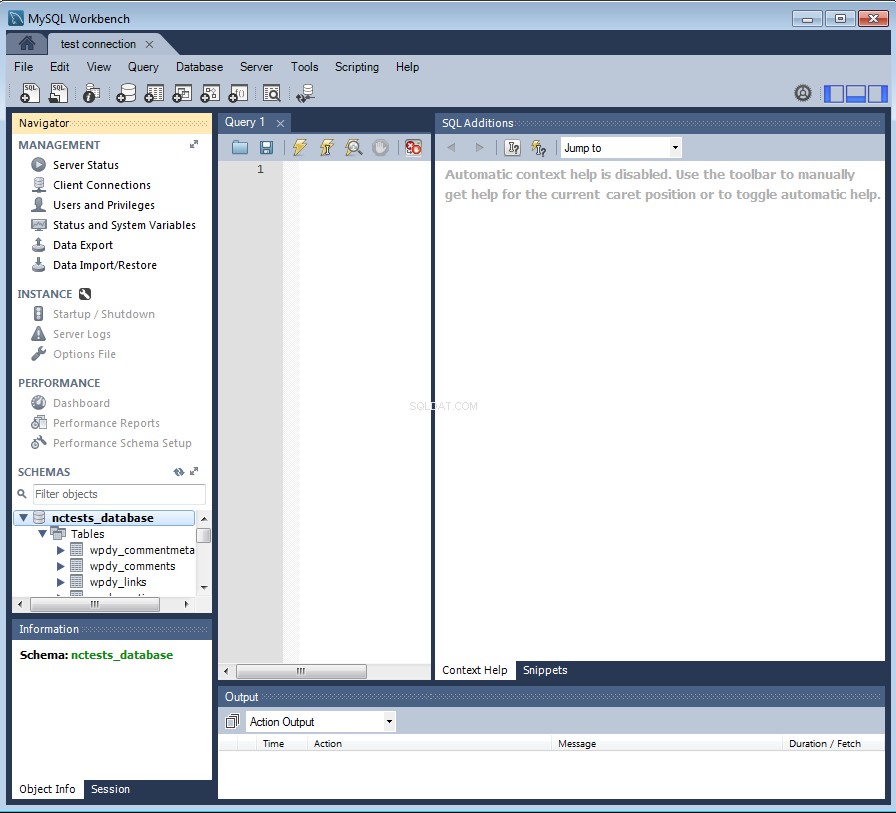This screenshot has height=813, width=896.
Task: Open a script file in Query editor
Action: coord(239,148)
